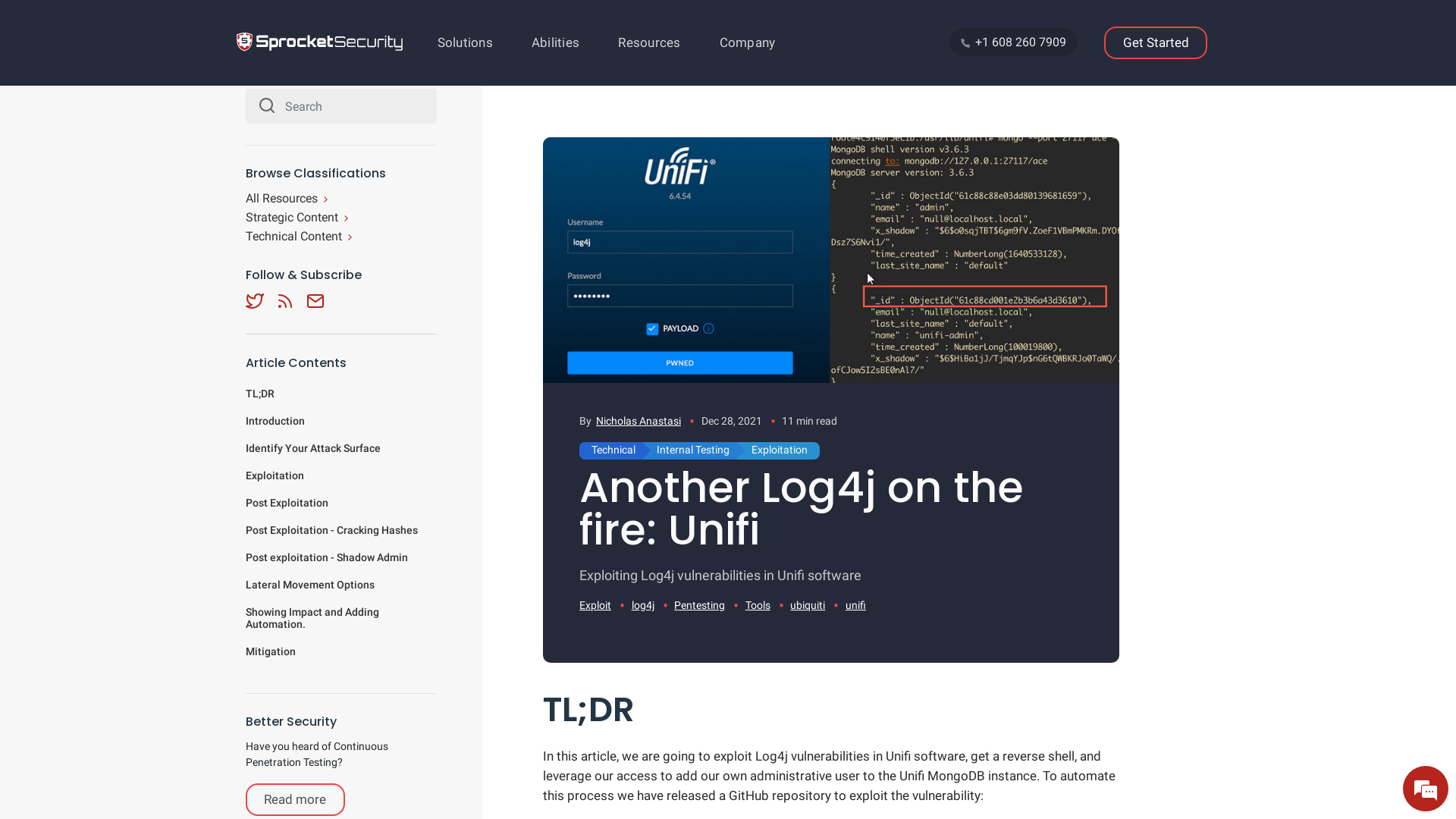Select the Internal Testing category tag

[x=693, y=450]
